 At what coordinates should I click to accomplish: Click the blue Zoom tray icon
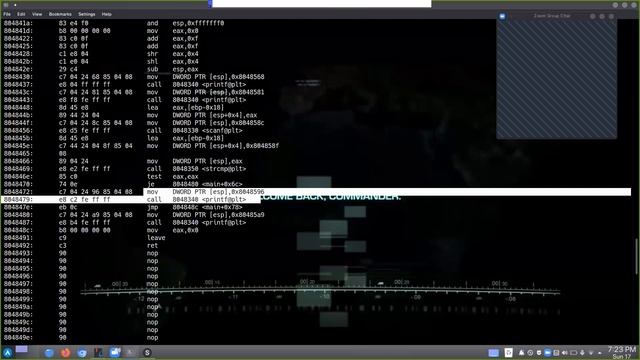point(547,353)
